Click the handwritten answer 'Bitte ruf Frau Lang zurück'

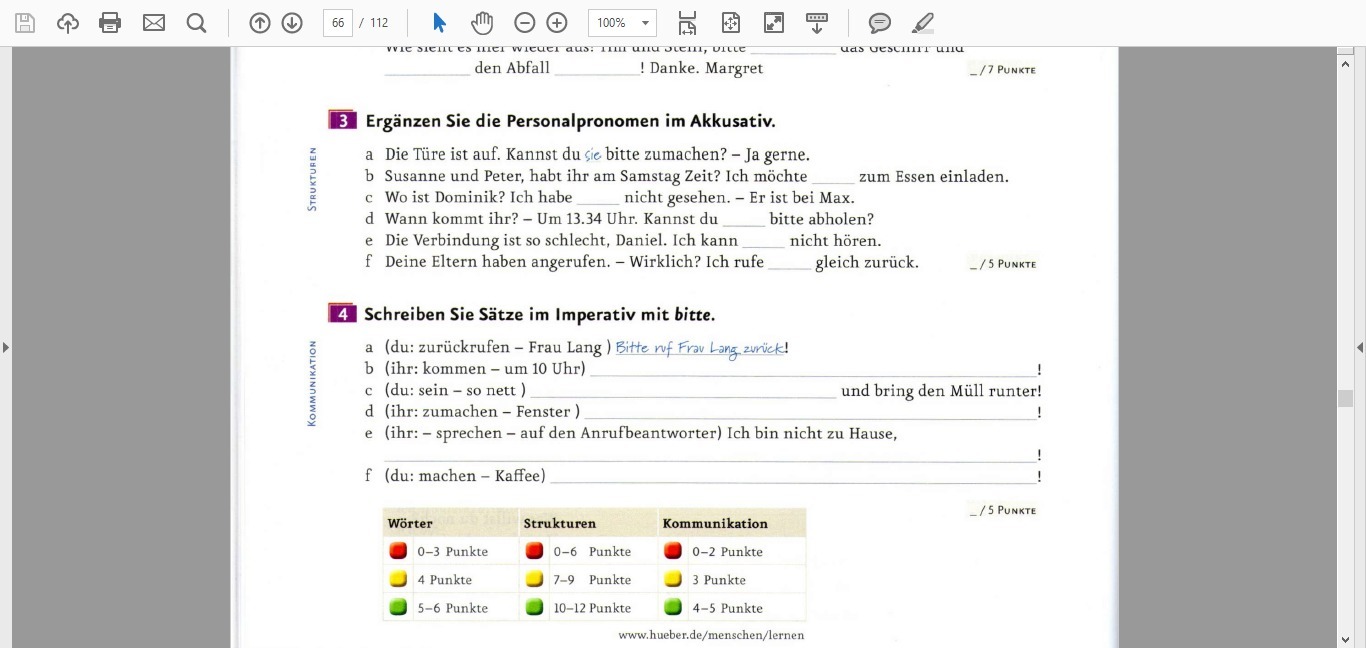click(699, 348)
